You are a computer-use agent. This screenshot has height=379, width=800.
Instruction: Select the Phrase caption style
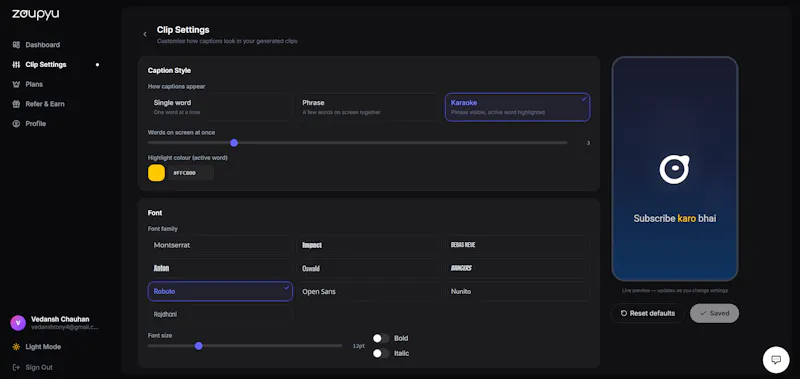click(x=369, y=107)
